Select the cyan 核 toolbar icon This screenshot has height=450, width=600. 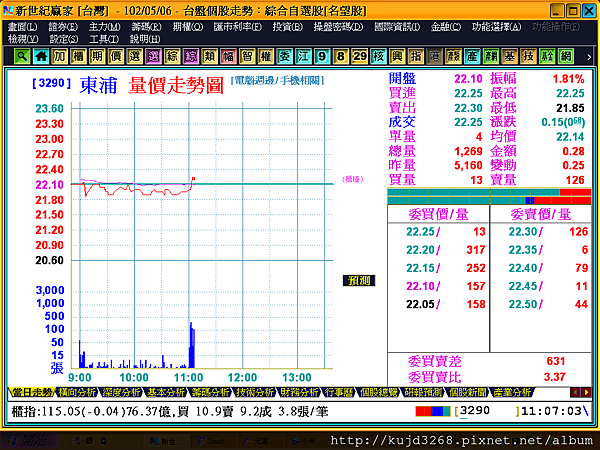pos(378,56)
